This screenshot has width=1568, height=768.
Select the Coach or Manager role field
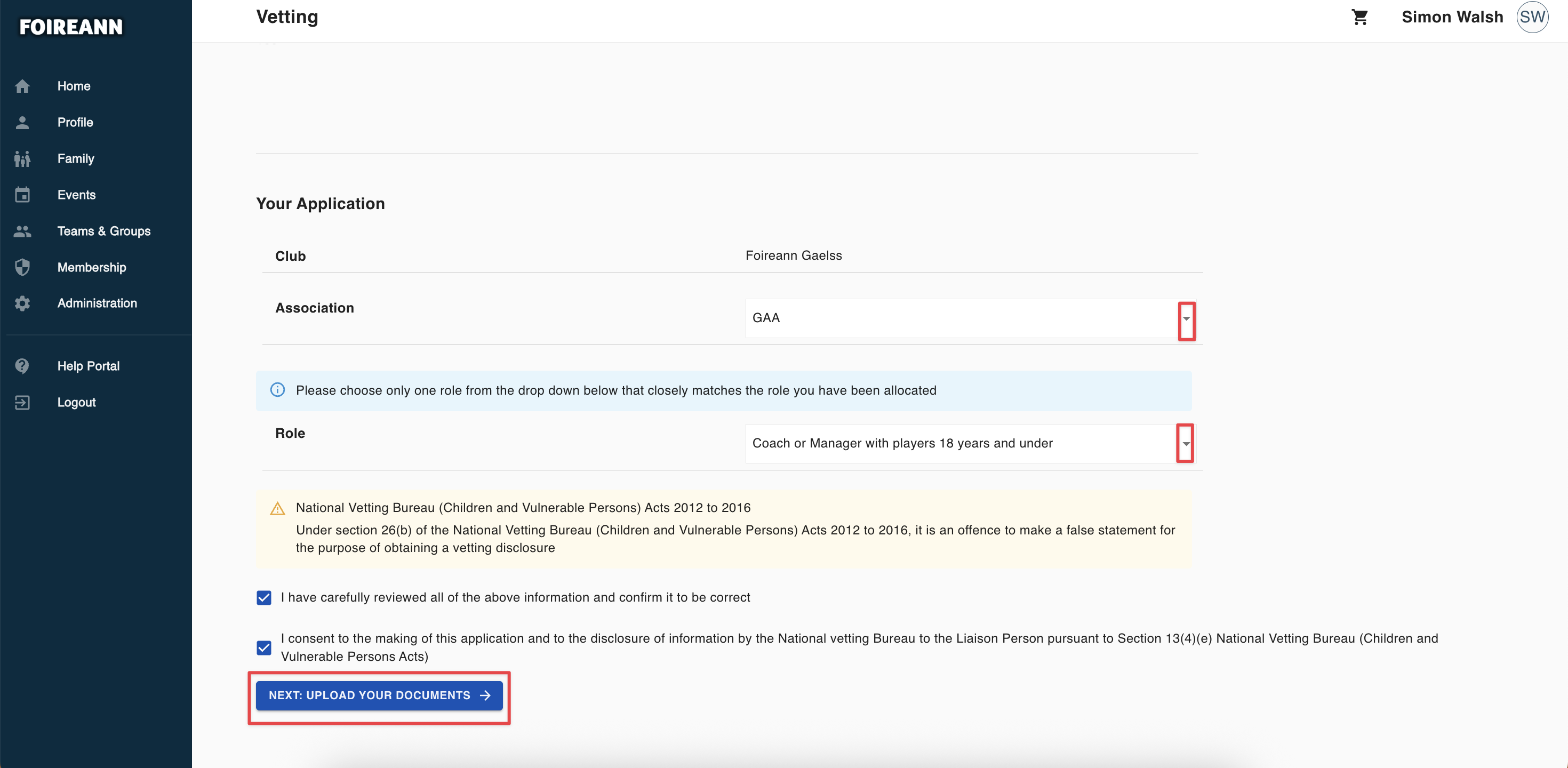pos(970,444)
